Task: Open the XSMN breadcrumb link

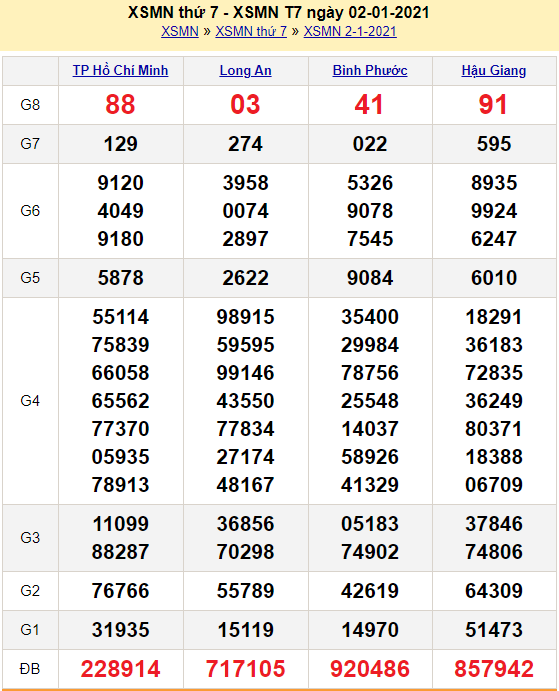Action: coord(179,32)
